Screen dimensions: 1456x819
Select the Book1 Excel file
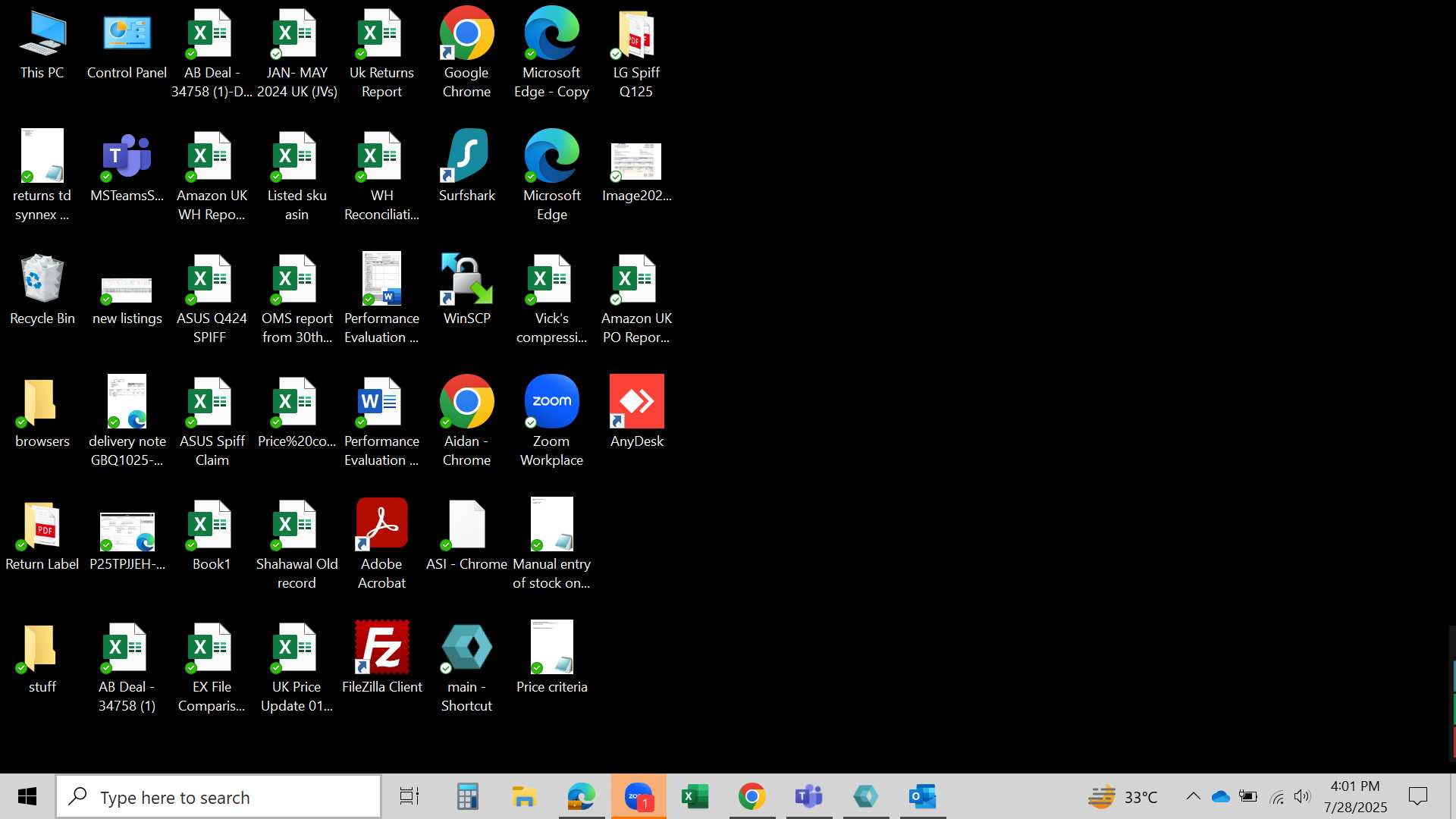212,537
